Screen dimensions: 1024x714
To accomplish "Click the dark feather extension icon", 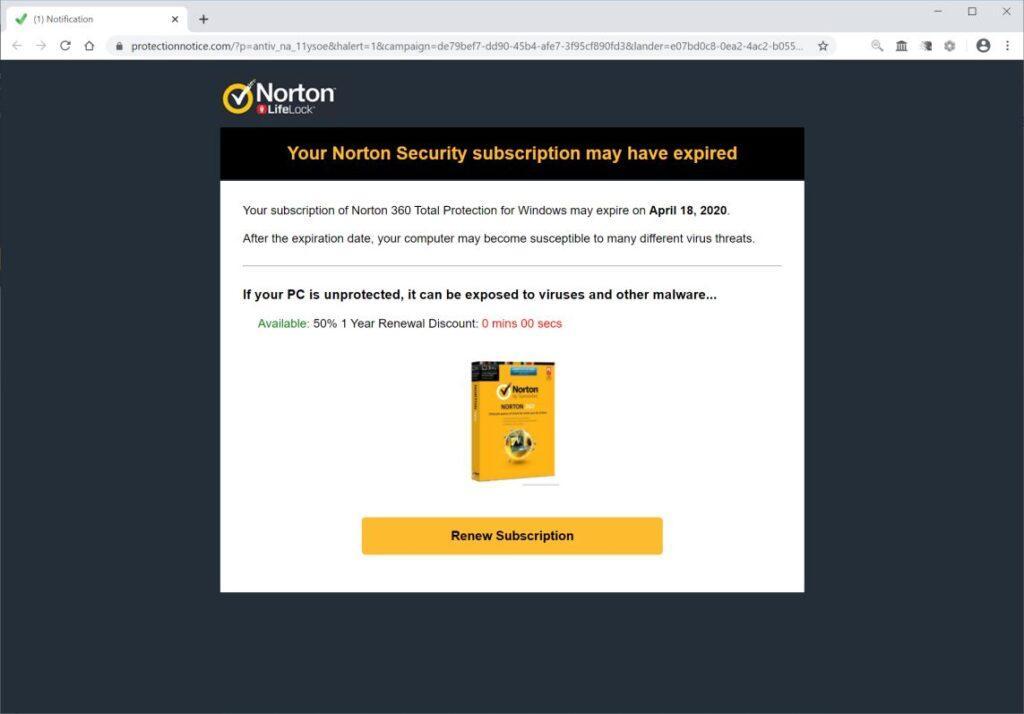I will pyautogui.click(x=925, y=46).
